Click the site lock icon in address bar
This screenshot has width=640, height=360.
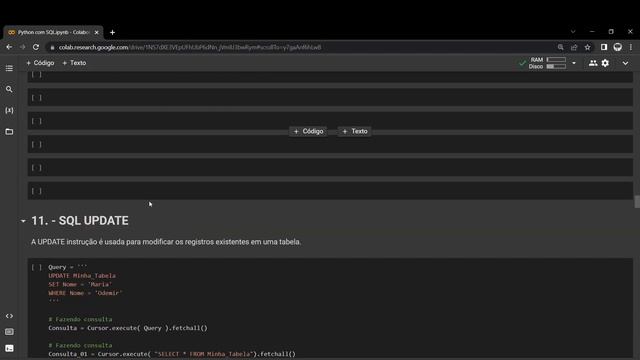52,48
